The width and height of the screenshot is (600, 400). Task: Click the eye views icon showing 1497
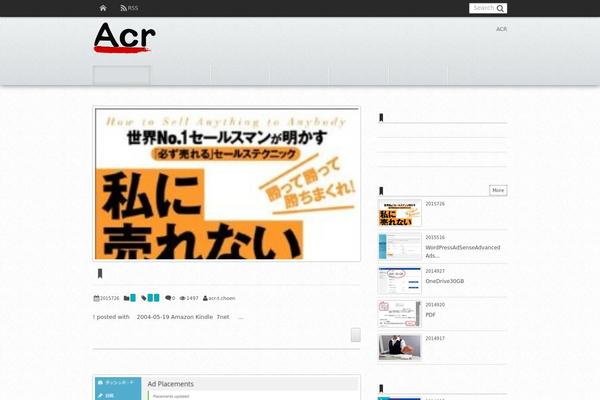[183, 298]
